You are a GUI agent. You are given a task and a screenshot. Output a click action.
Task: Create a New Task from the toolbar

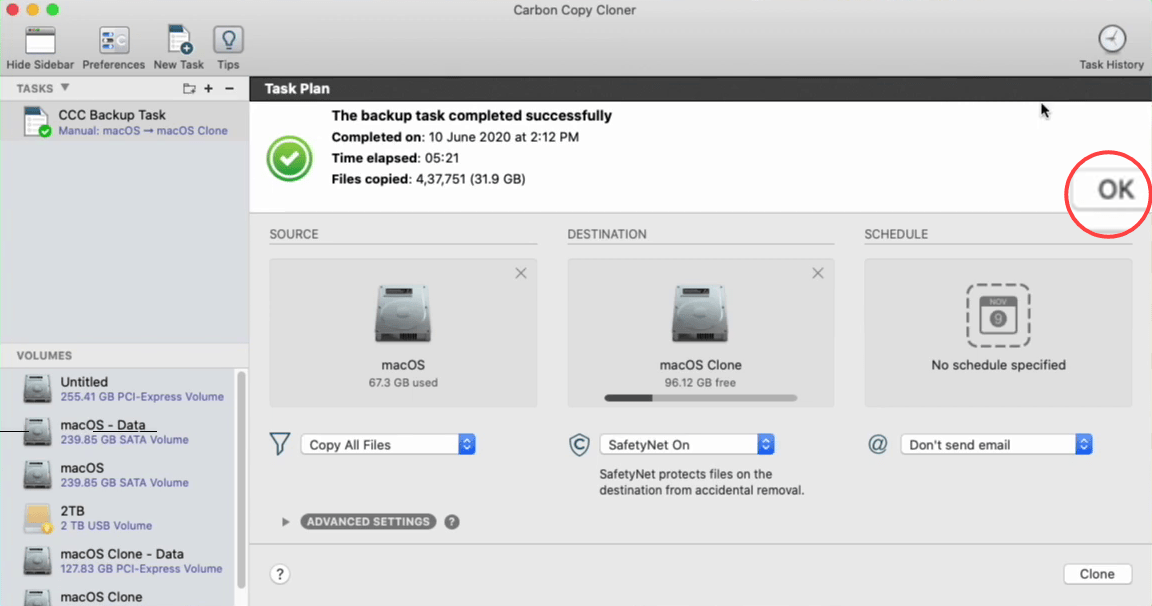[179, 40]
